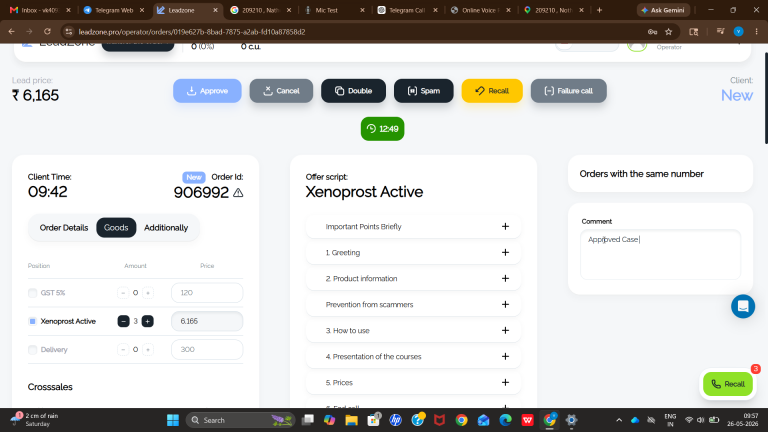
Task: Open the password key icon in address bar
Action: click(x=652, y=31)
